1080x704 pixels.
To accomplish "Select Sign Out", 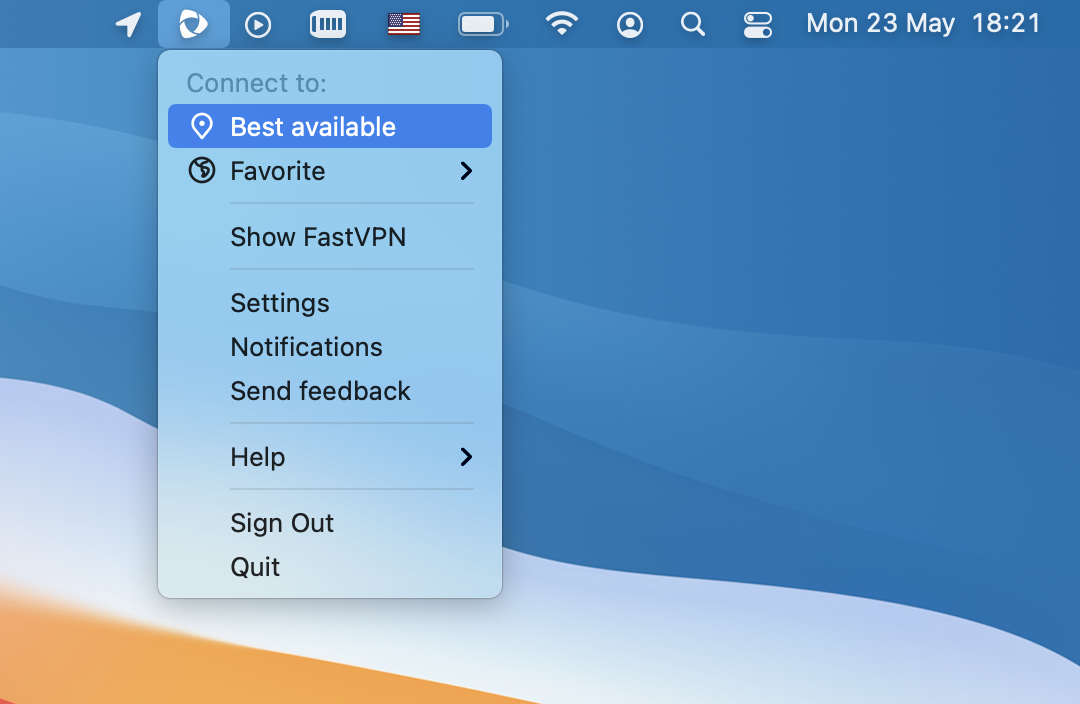I will (x=330, y=523).
